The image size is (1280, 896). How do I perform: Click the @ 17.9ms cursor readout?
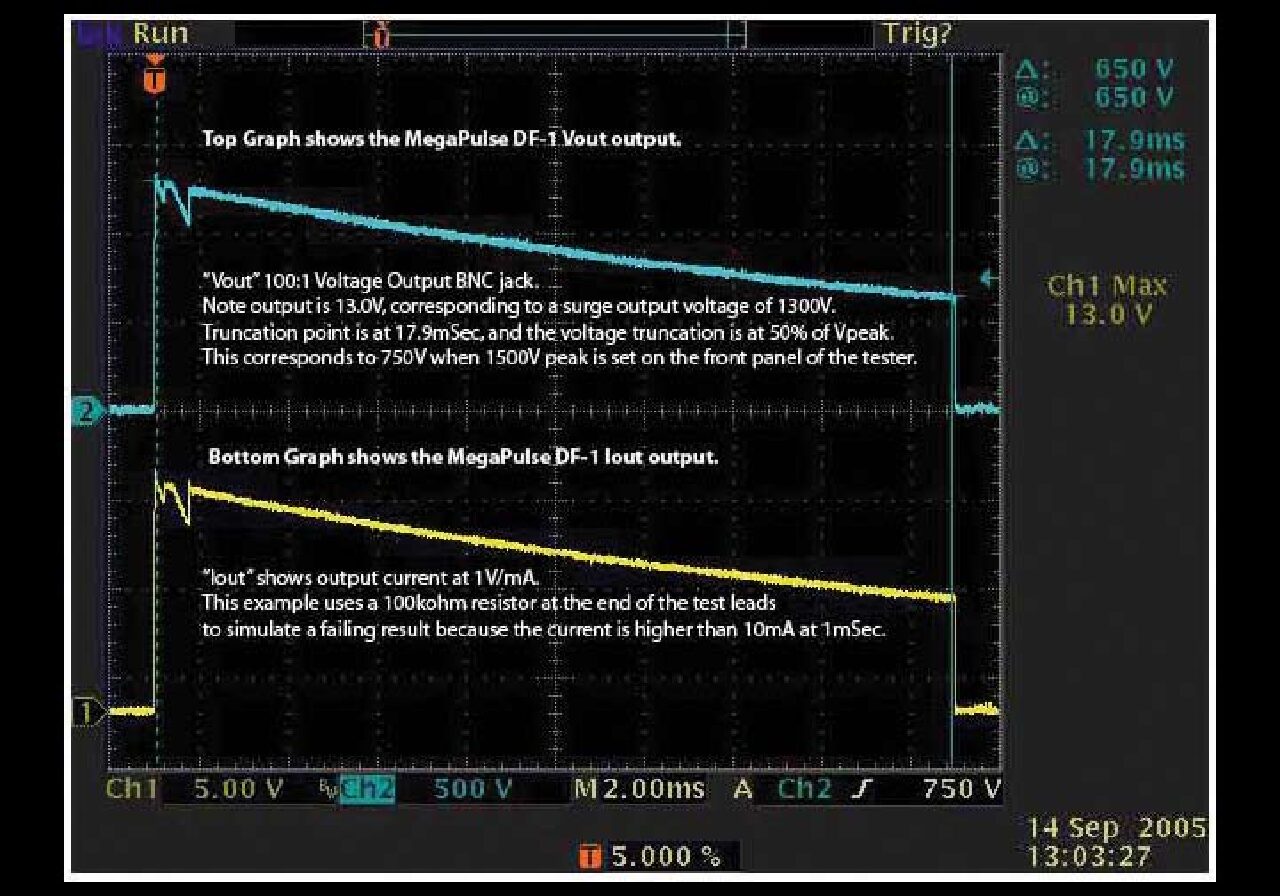tap(1100, 169)
